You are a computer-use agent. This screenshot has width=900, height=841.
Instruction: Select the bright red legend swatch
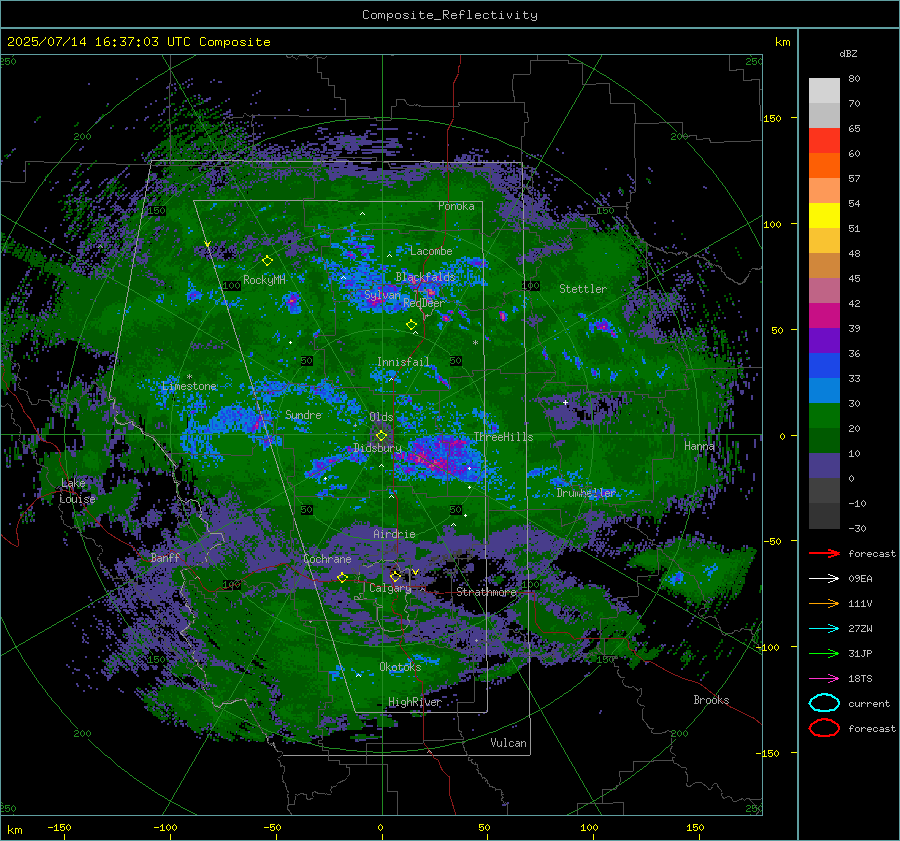824,140
